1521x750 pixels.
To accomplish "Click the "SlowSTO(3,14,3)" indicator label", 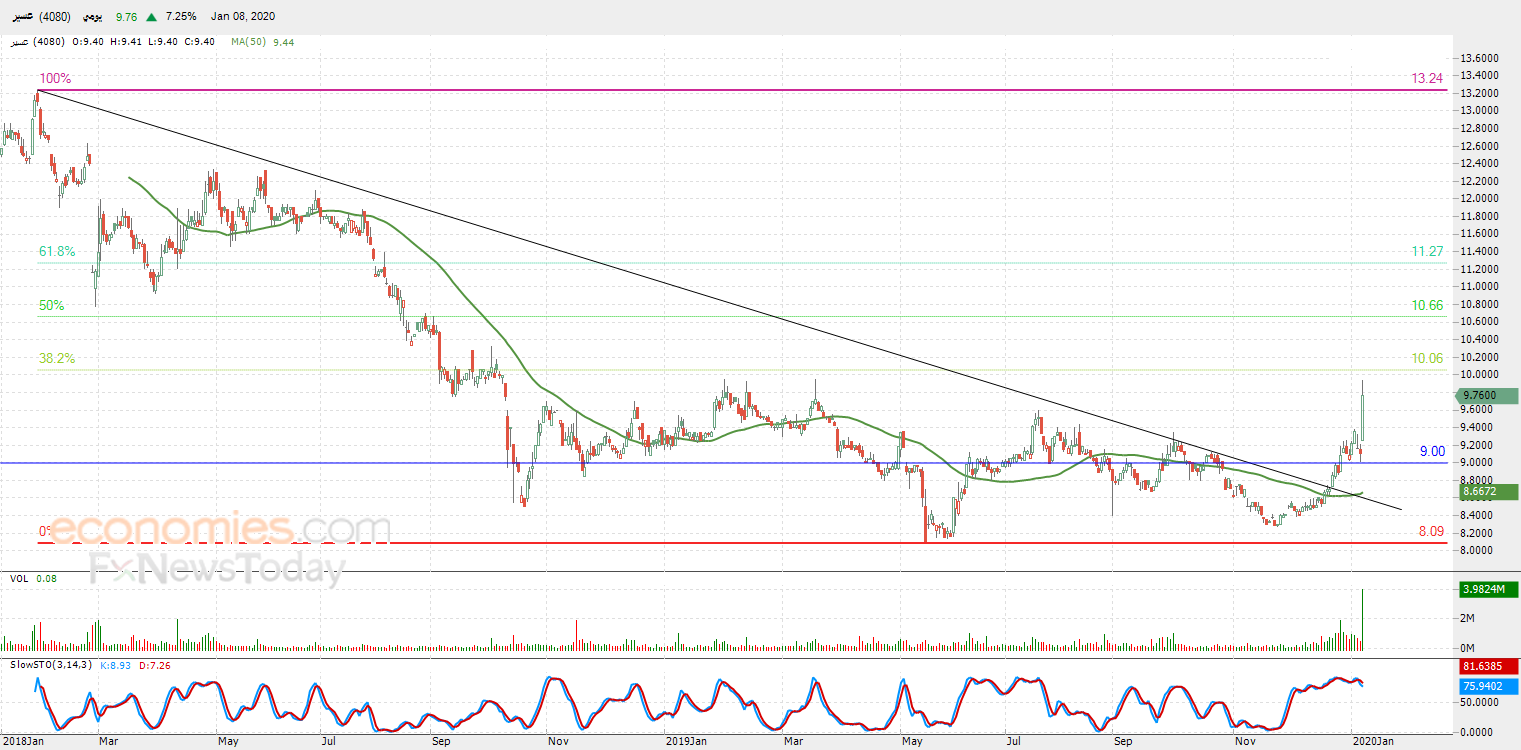I will (50, 664).
